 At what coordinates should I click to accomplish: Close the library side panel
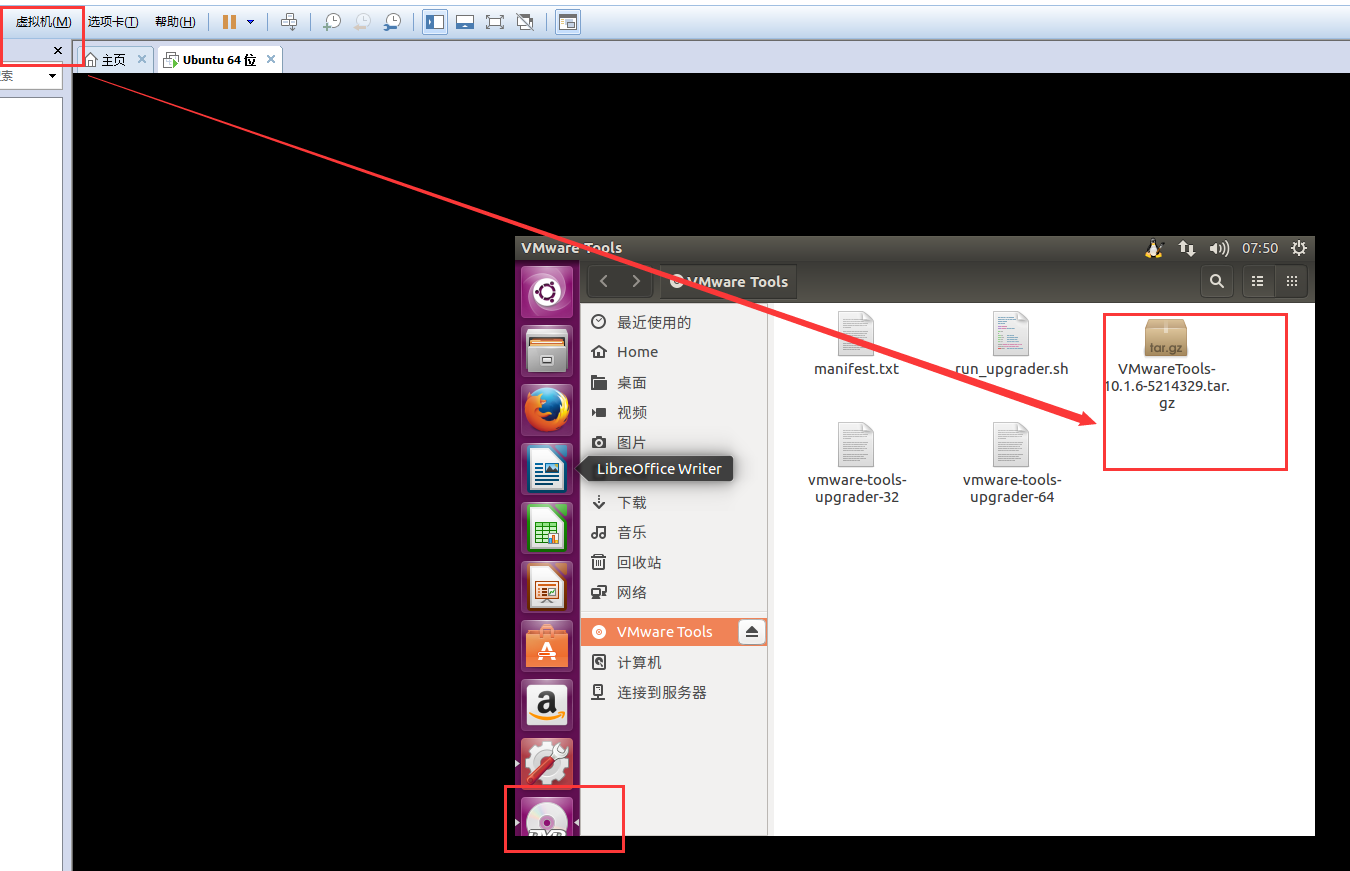[x=58, y=51]
